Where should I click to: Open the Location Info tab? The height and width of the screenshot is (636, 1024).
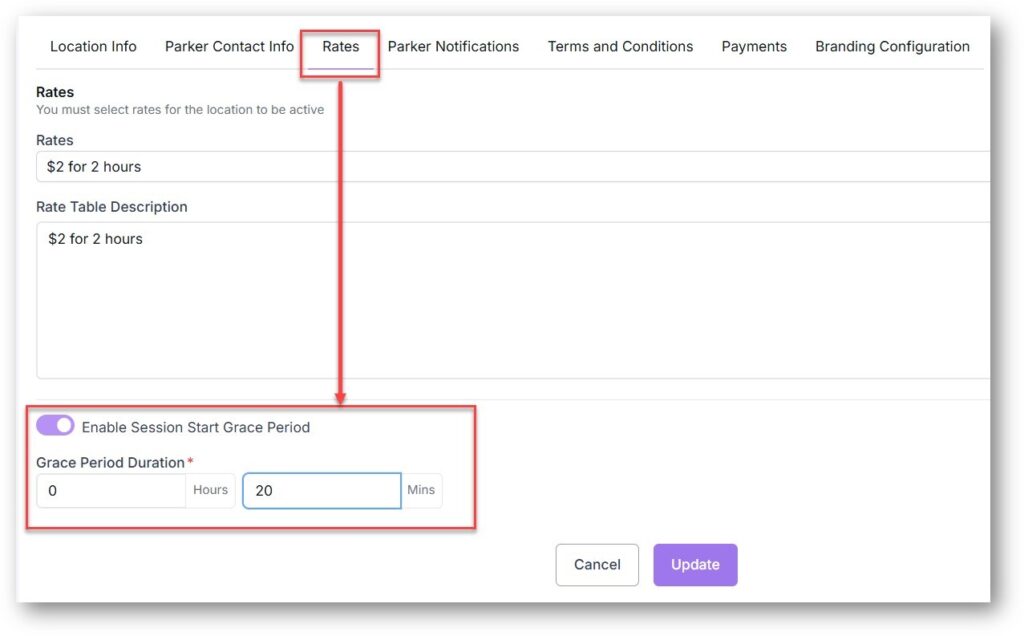pyautogui.click(x=93, y=46)
